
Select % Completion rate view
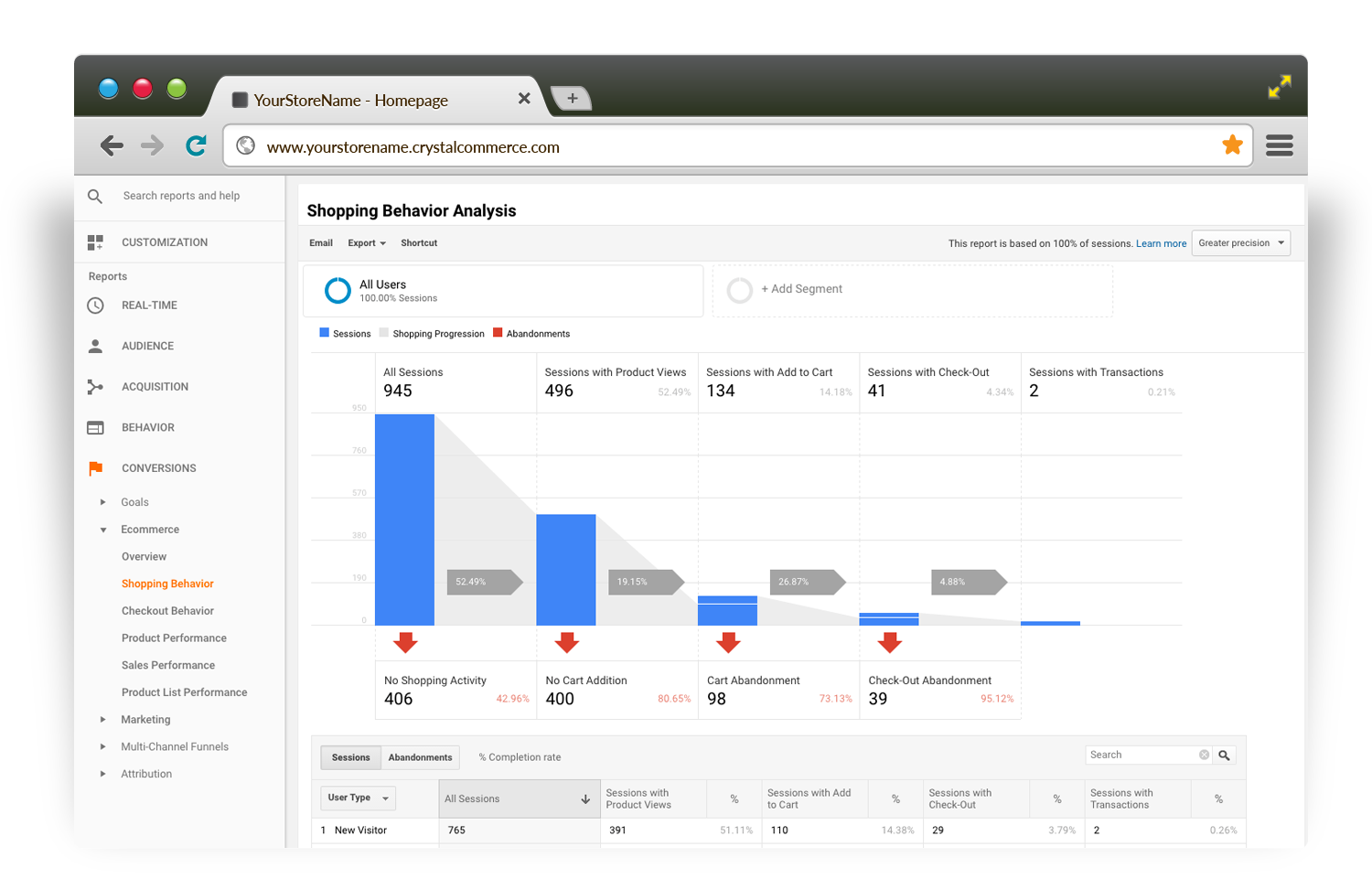520,757
